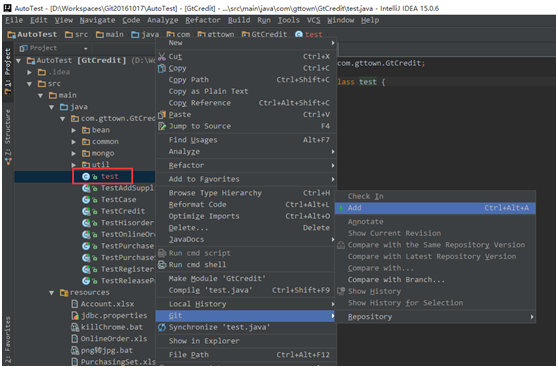The height and width of the screenshot is (368, 558).
Task: Choose Copy Path from context menu
Action: (246, 80)
